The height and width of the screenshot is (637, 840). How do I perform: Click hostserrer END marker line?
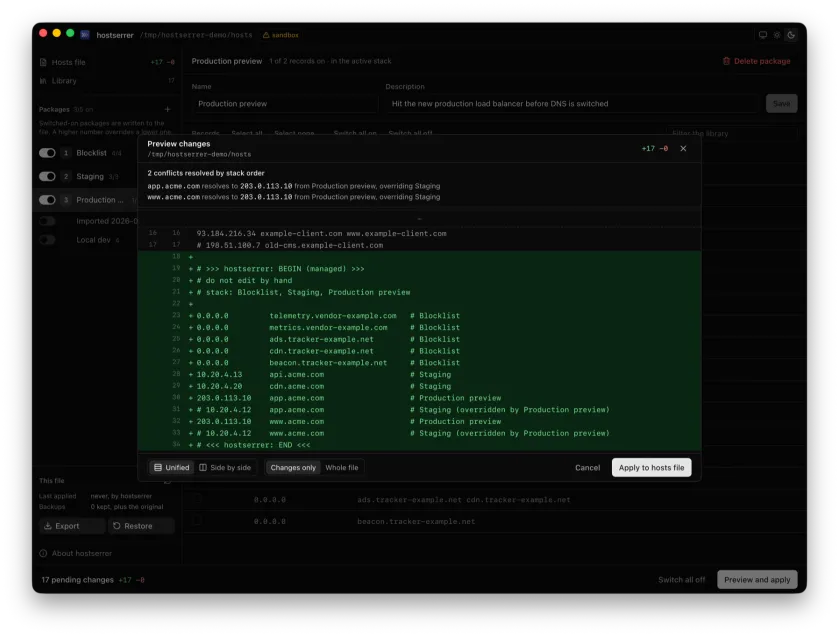(x=419, y=445)
